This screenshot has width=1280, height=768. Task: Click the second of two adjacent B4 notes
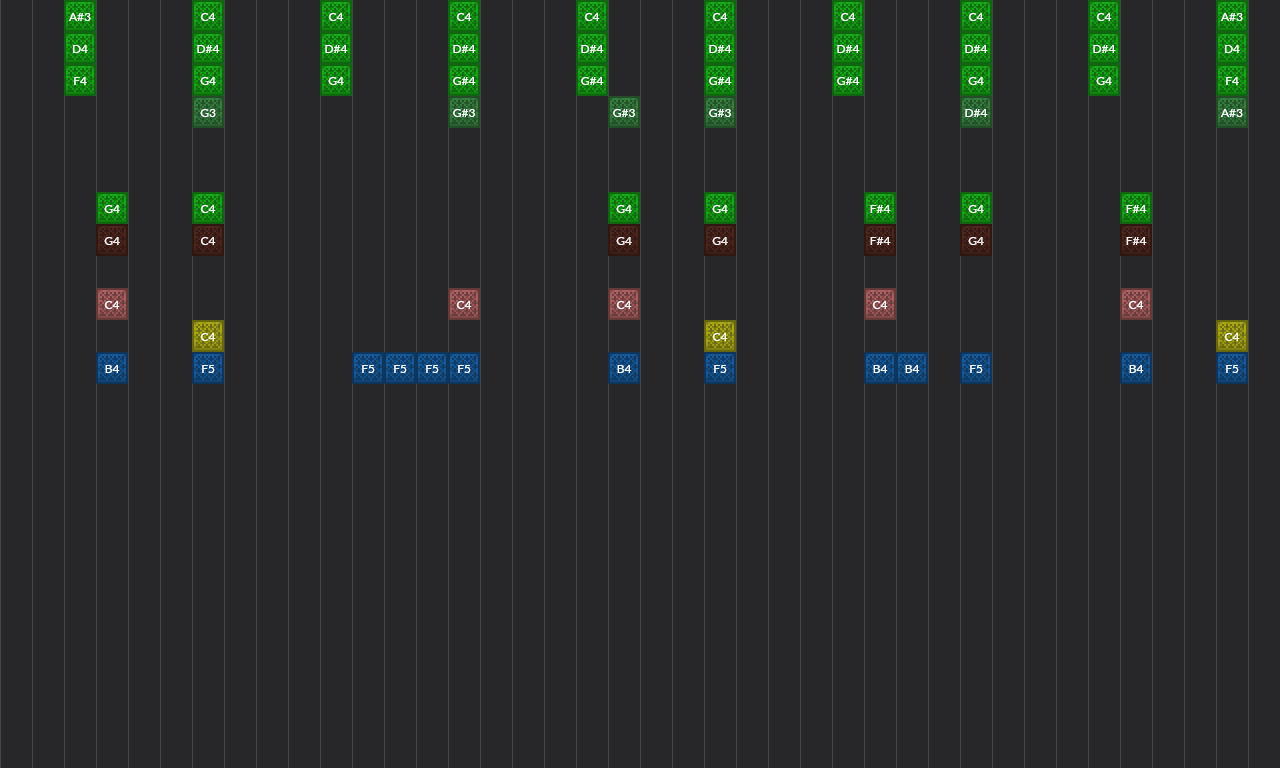[912, 369]
